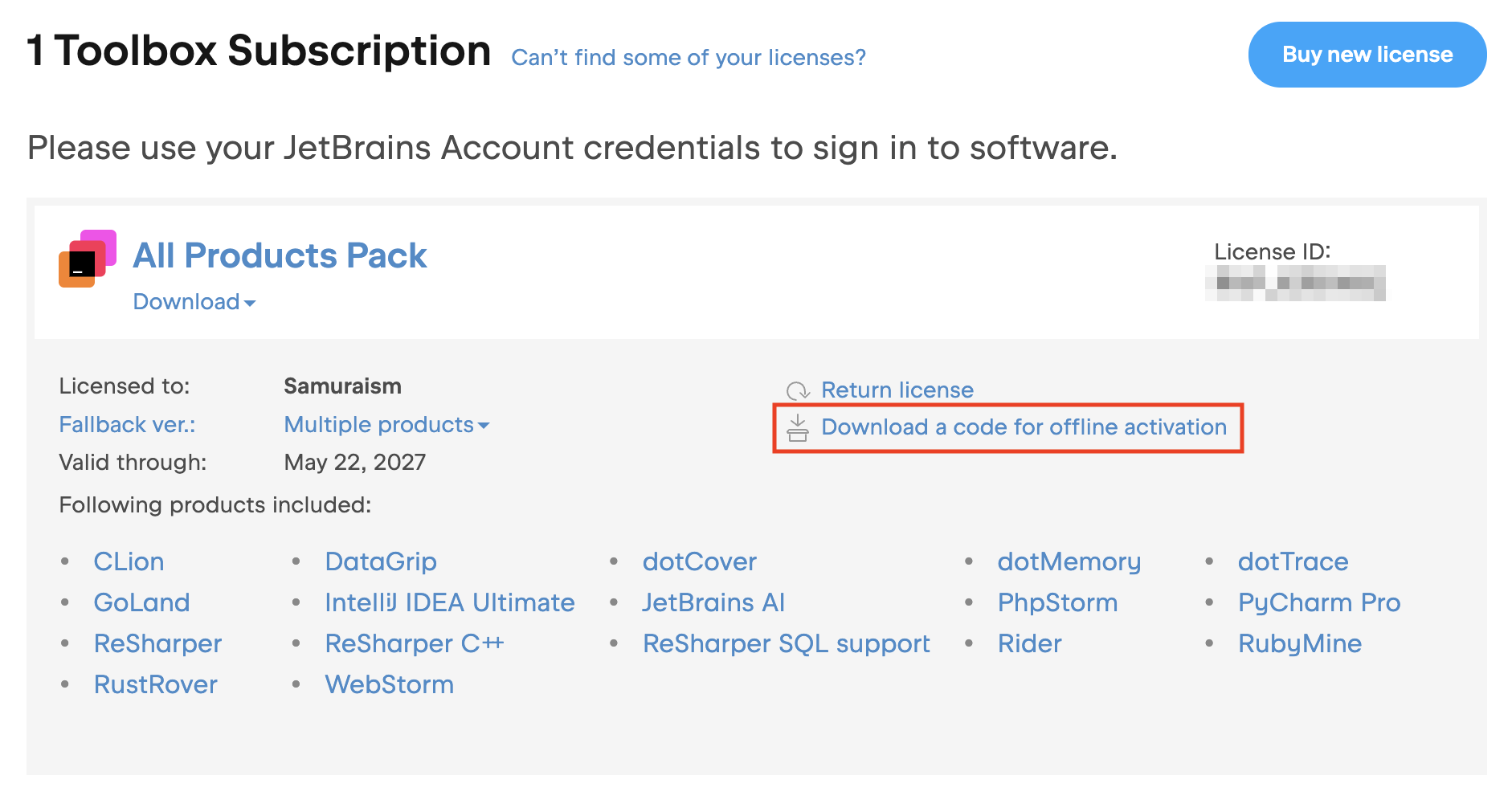Open "Can't find some of your licenses?" link
Image resolution: width=1512 pixels, height=800 pixels.
[x=689, y=58]
